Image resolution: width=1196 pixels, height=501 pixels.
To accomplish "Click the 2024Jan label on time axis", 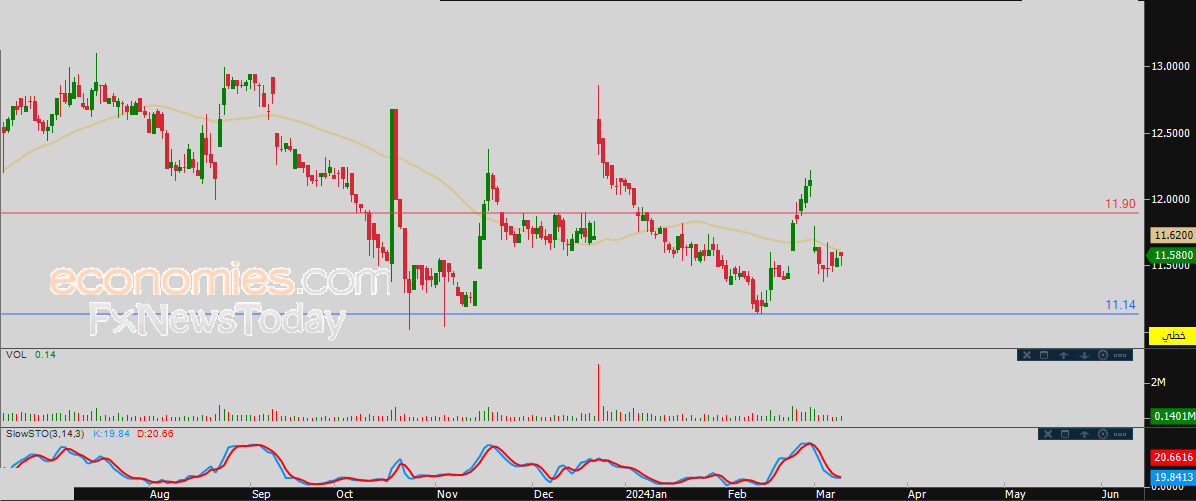I will 648,494.
